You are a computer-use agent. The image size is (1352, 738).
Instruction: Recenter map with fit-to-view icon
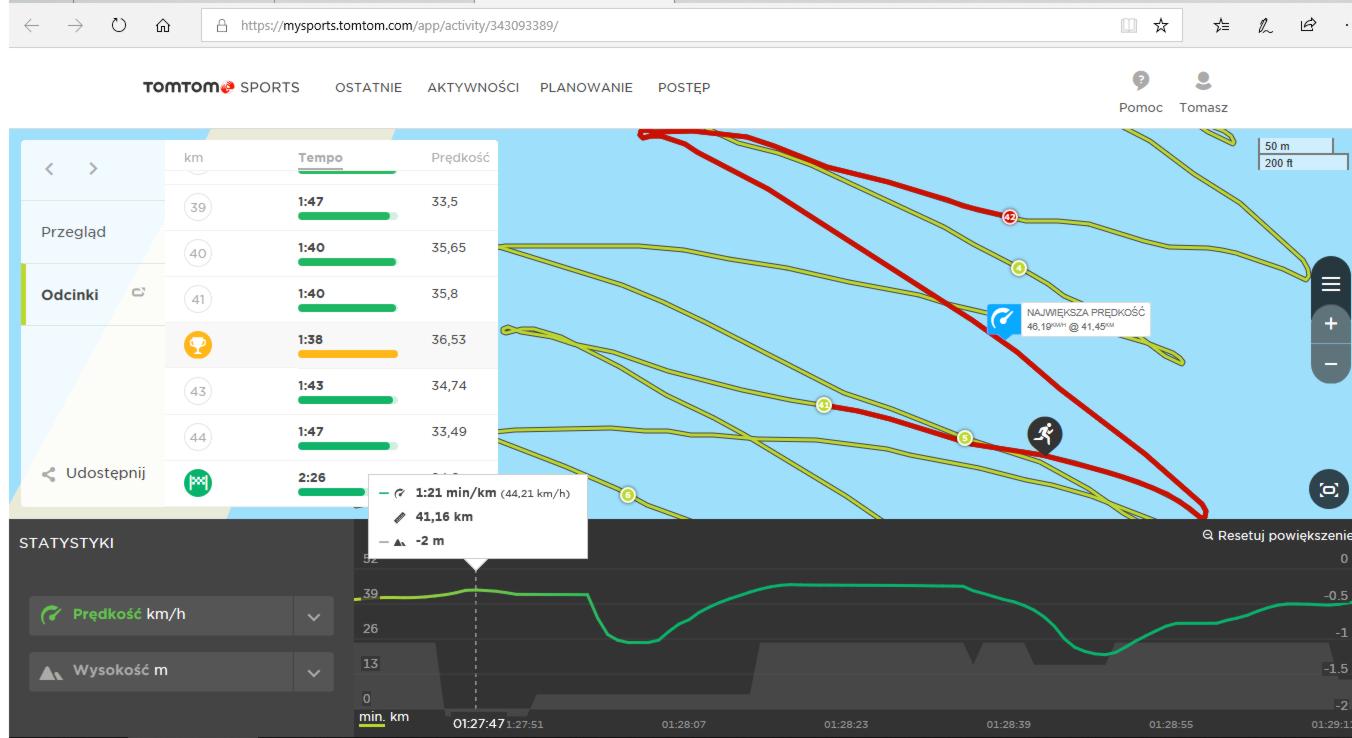coord(1329,489)
